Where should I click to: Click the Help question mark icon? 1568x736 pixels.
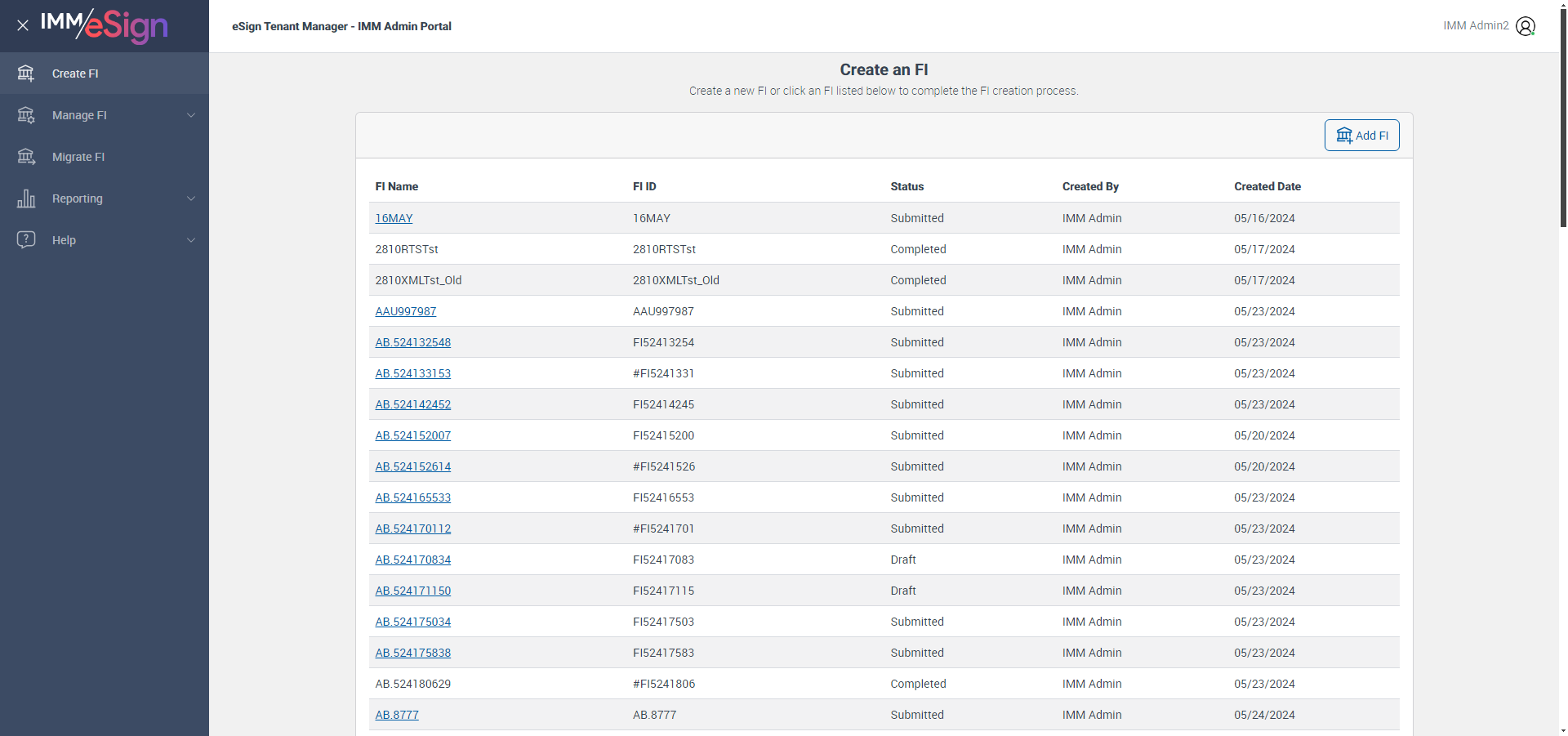[x=26, y=240]
